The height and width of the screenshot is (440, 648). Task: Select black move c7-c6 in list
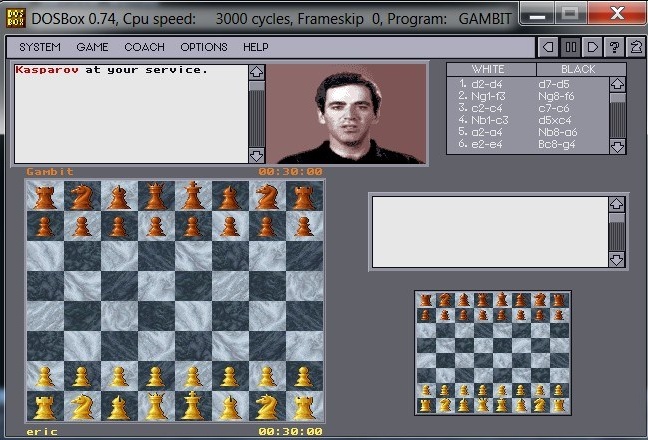click(x=554, y=108)
